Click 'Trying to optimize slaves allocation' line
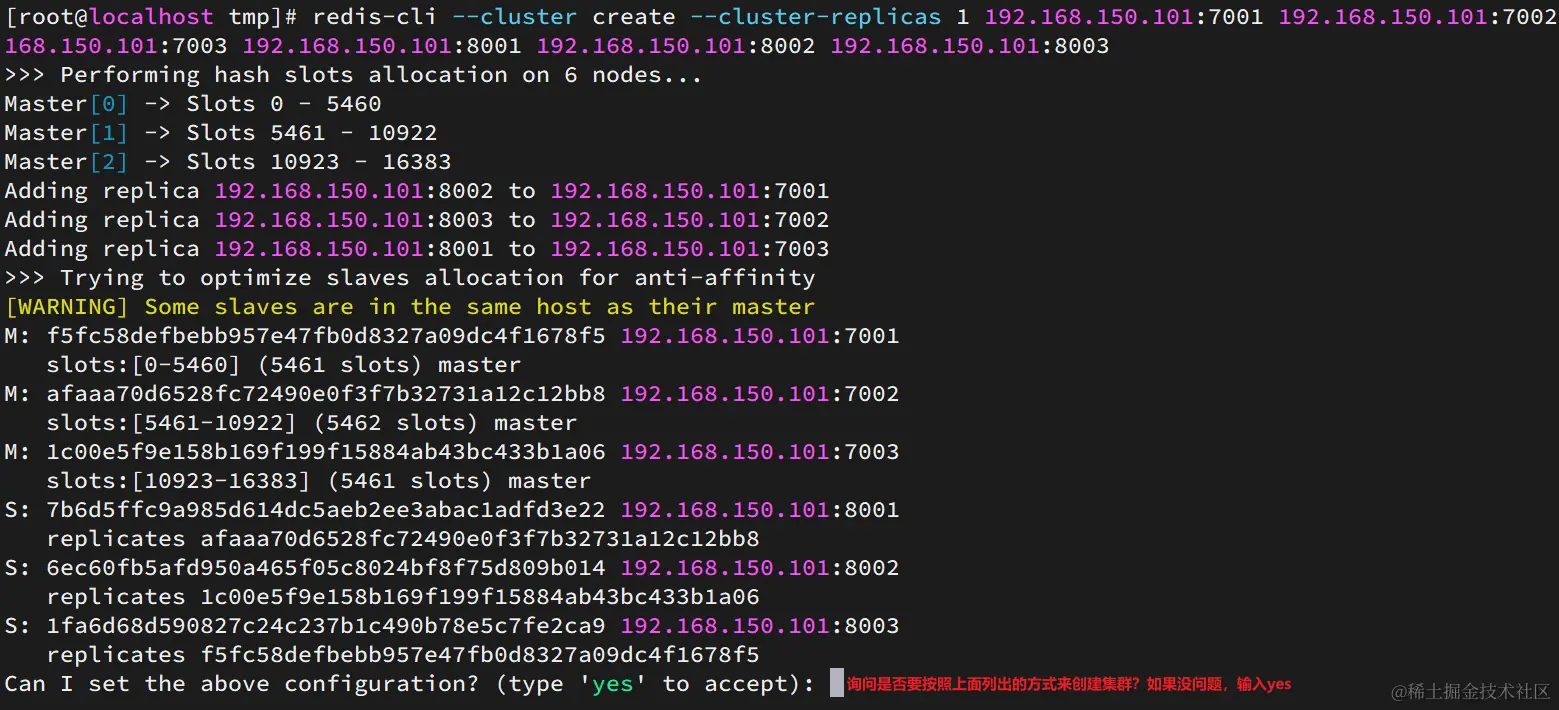The width and height of the screenshot is (1559, 710). (410, 278)
